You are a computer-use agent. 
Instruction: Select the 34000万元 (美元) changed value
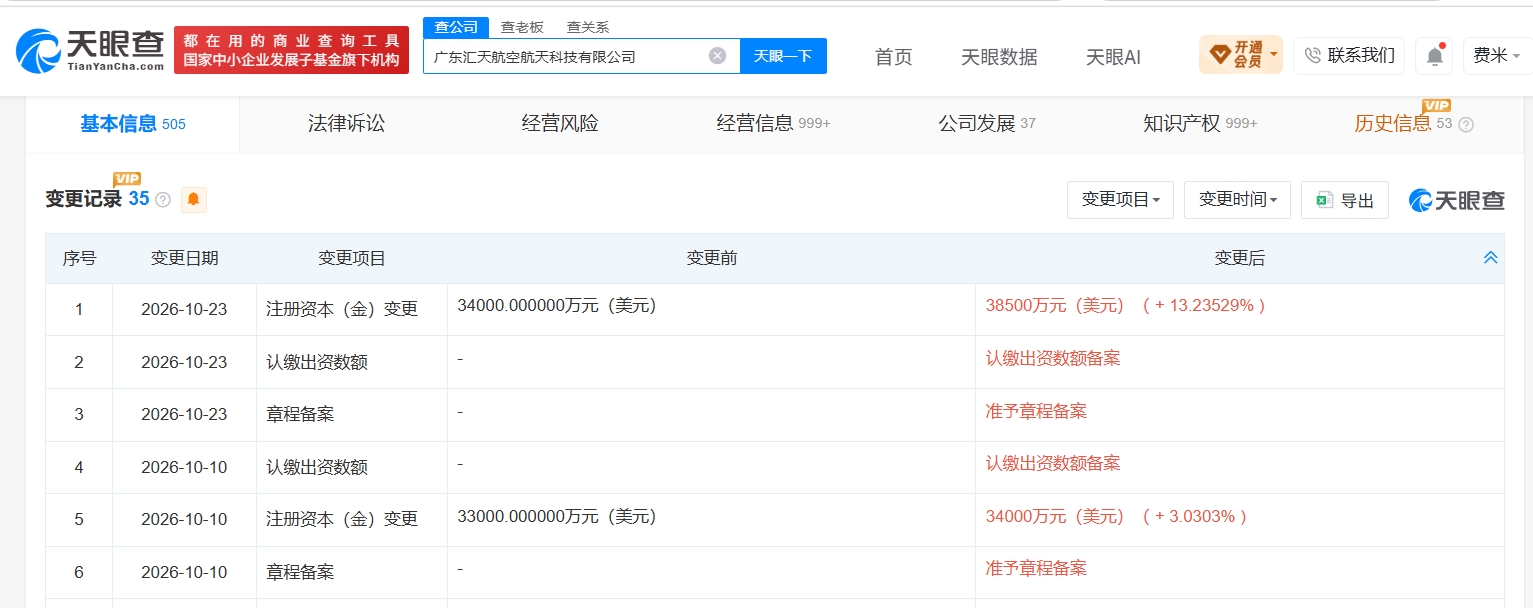(x=1055, y=517)
